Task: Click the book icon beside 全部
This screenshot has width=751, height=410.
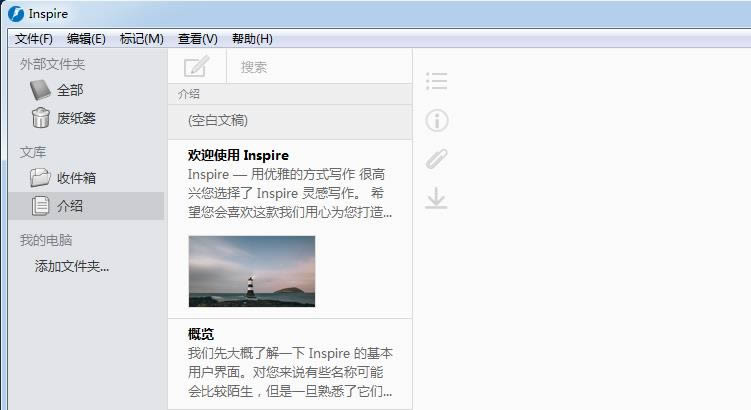Action: click(x=40, y=90)
